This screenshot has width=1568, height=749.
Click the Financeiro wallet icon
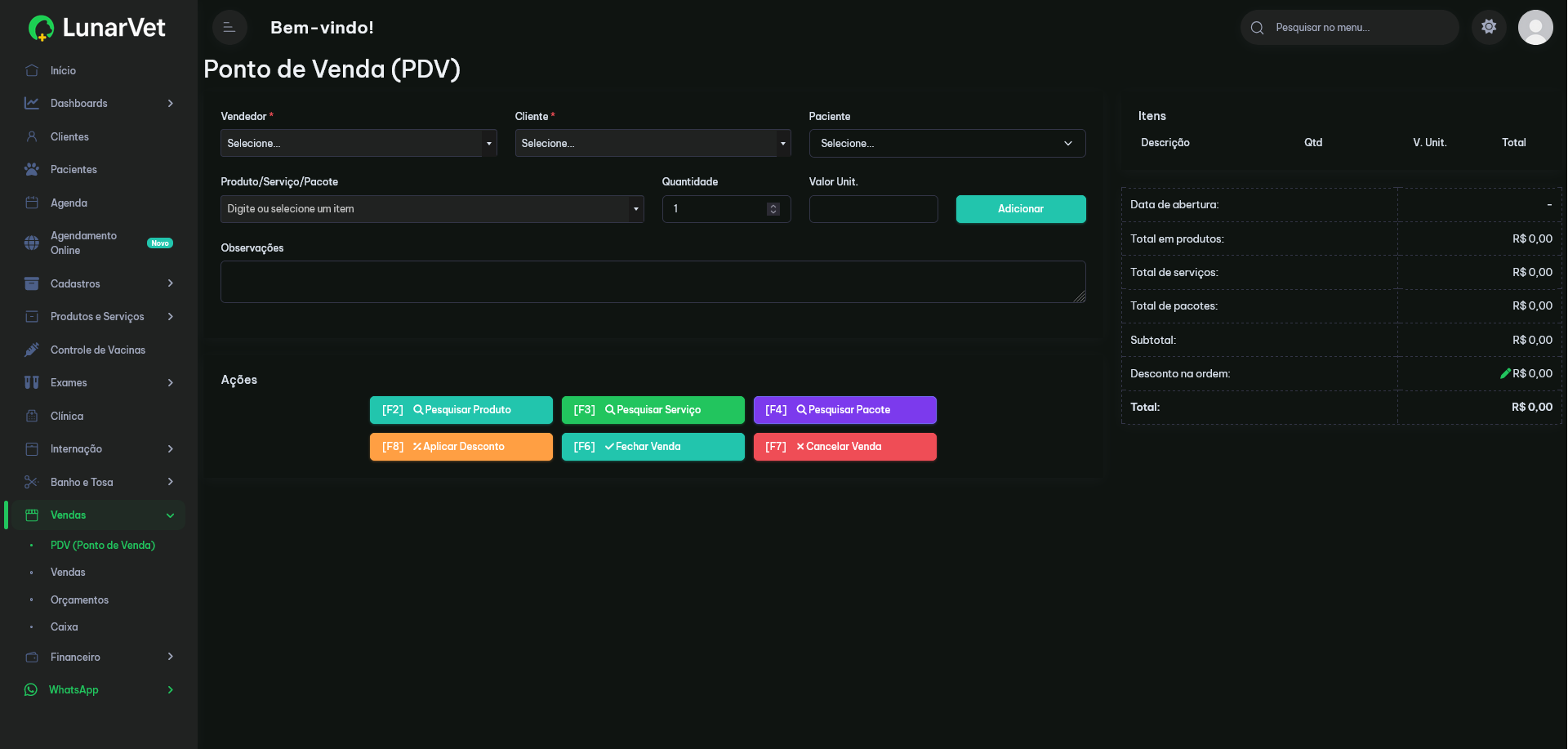coord(32,657)
